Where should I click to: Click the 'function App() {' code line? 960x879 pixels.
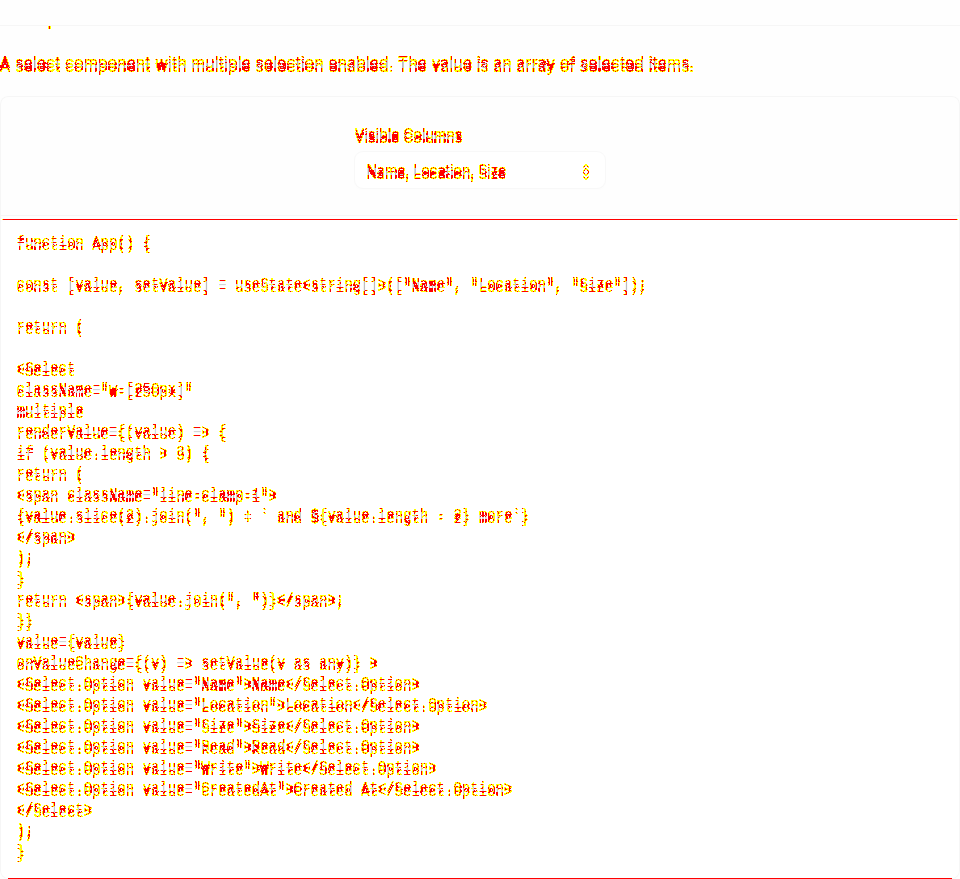pyautogui.click(x=84, y=244)
